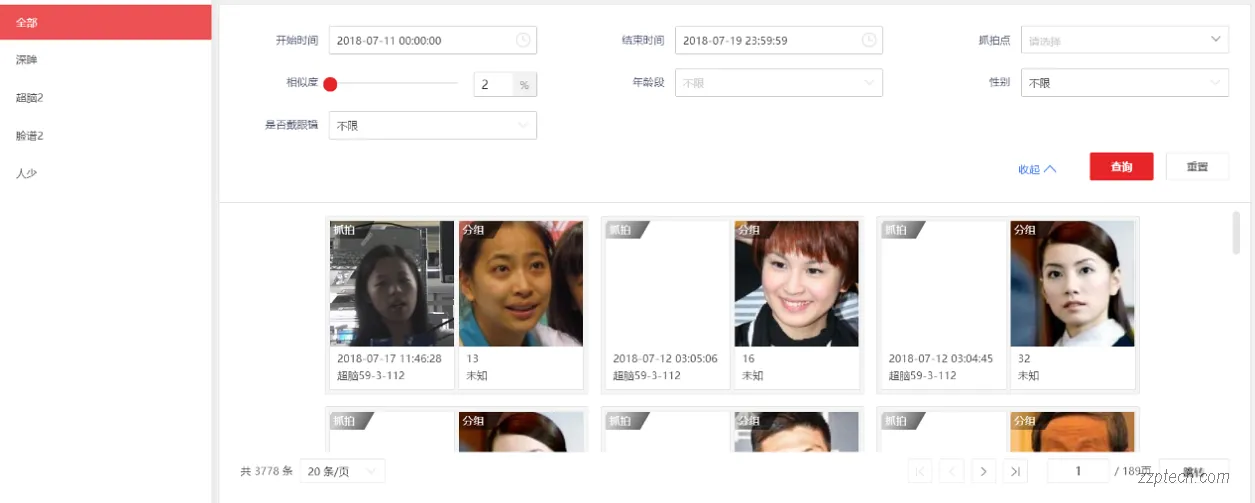Go to the next page arrow
Screen dimensions: 1255x503
(x=984, y=471)
